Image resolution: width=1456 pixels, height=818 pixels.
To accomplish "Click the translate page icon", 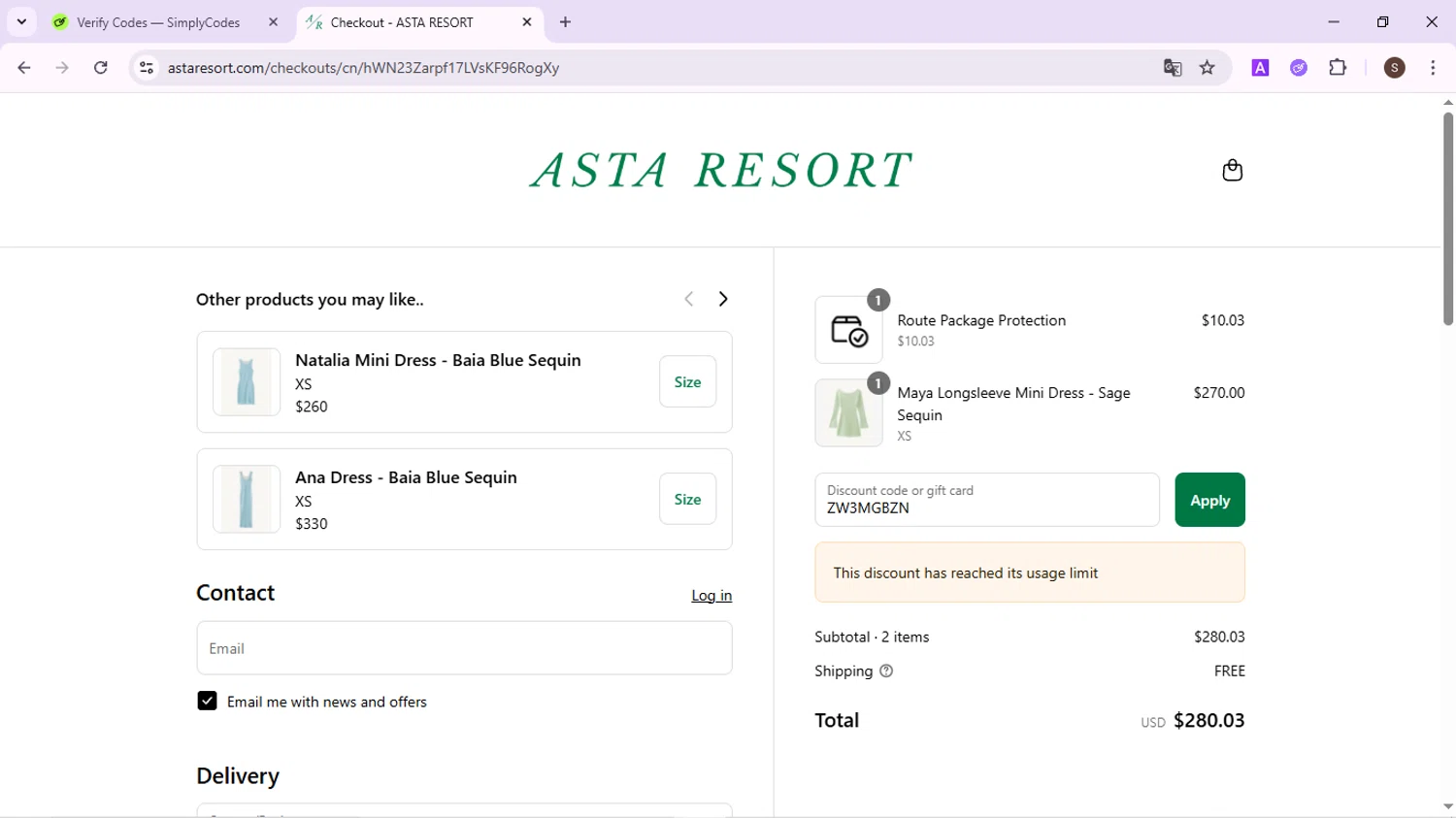I will [1173, 68].
